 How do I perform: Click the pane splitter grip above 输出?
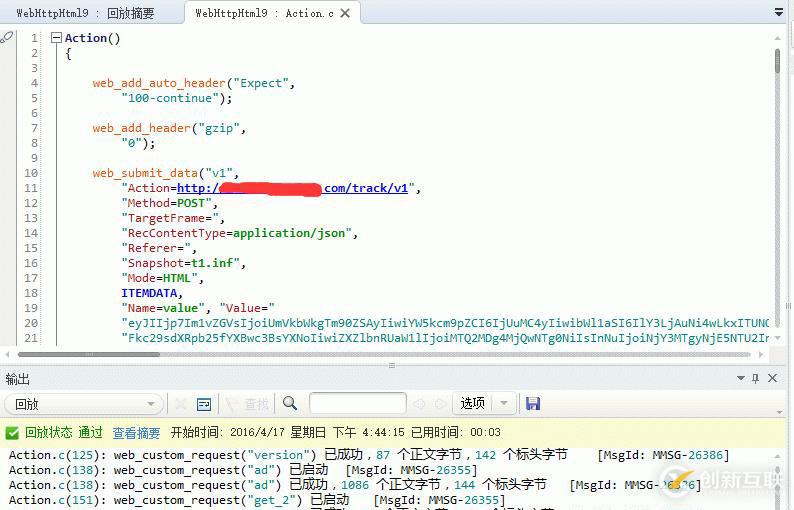tap(391, 365)
